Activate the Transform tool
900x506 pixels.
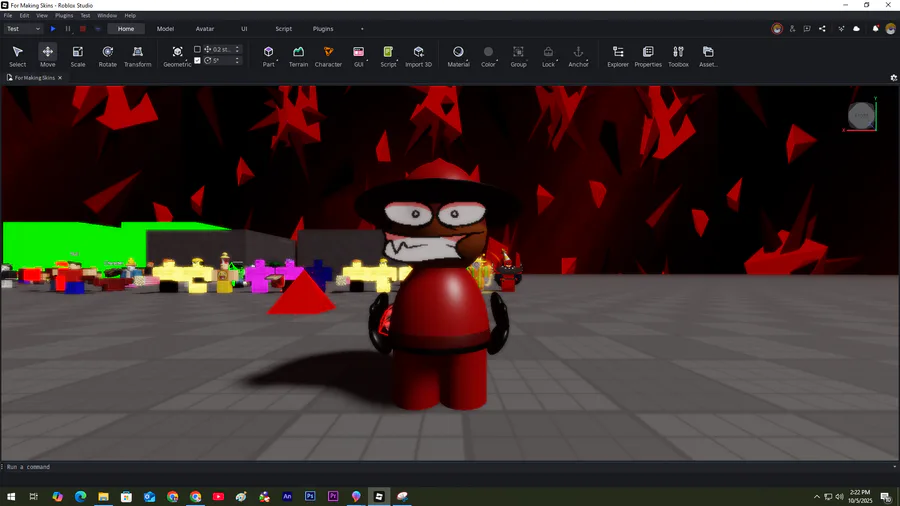pos(138,56)
